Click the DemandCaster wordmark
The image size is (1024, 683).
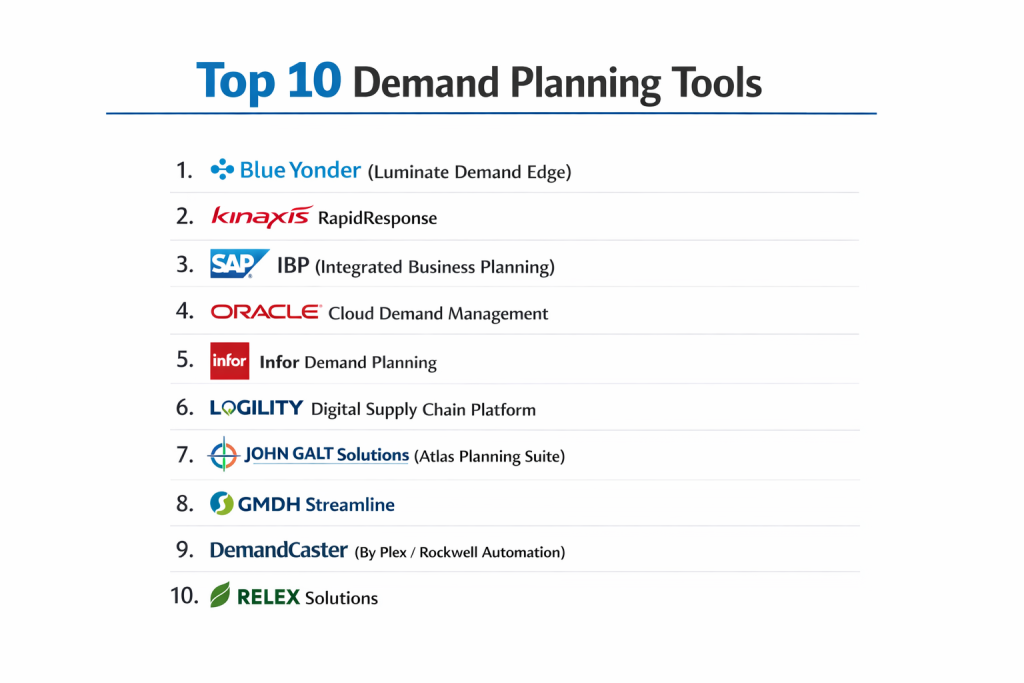279,550
